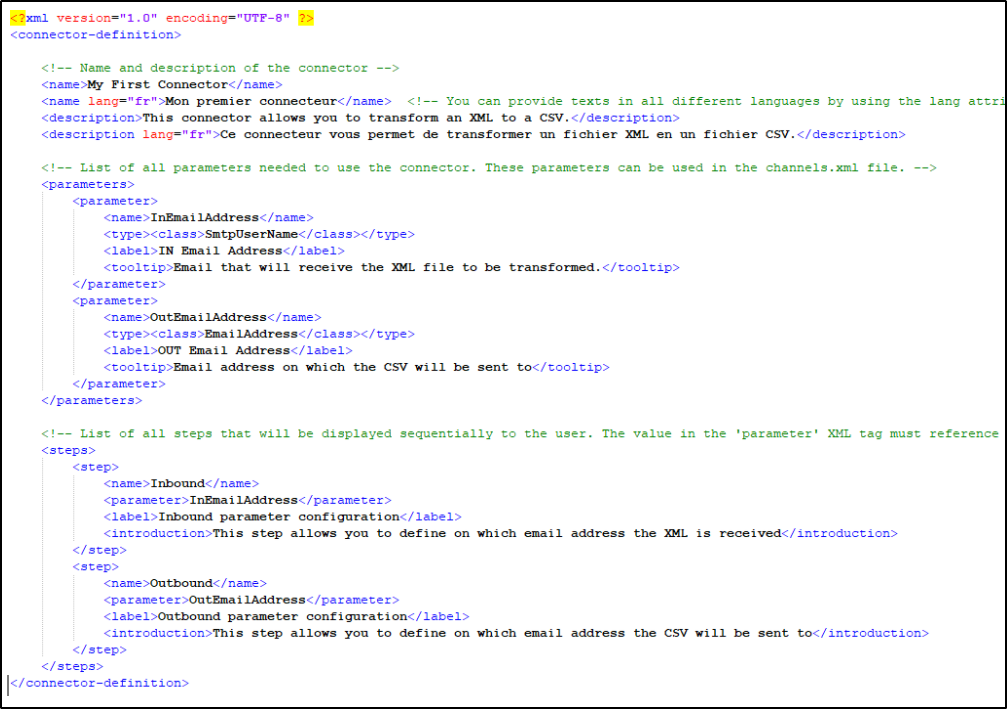This screenshot has width=1007, height=709.
Task: Click the 'IN Email Address' label text
Action: [x=220, y=251]
